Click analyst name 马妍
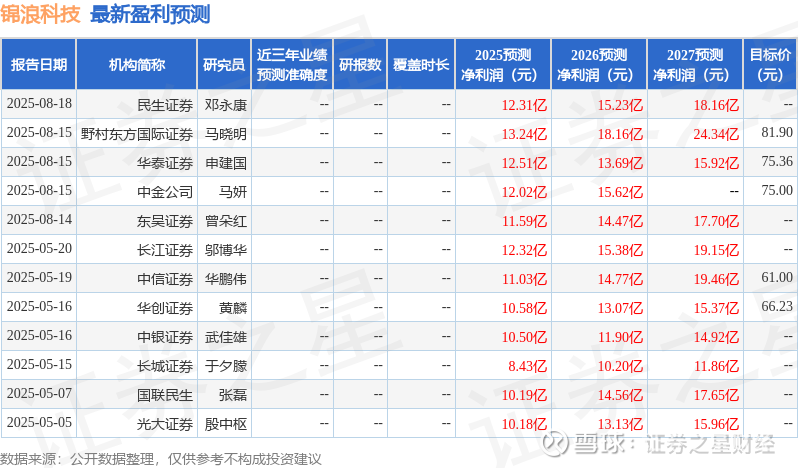This screenshot has height=468, width=798. (233, 192)
